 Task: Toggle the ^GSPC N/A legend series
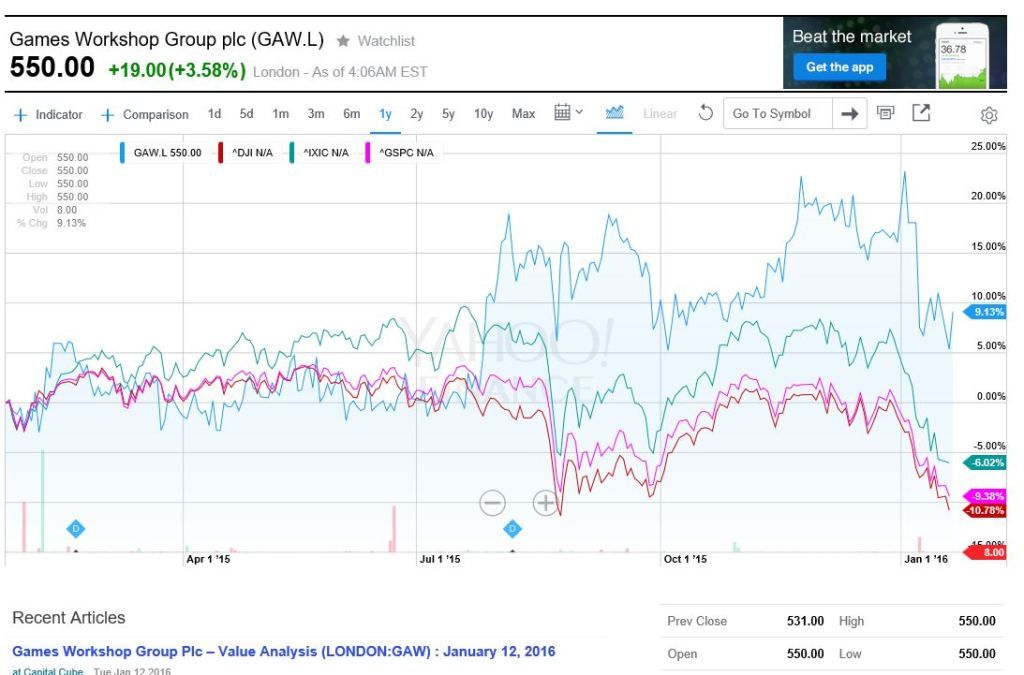(x=406, y=153)
